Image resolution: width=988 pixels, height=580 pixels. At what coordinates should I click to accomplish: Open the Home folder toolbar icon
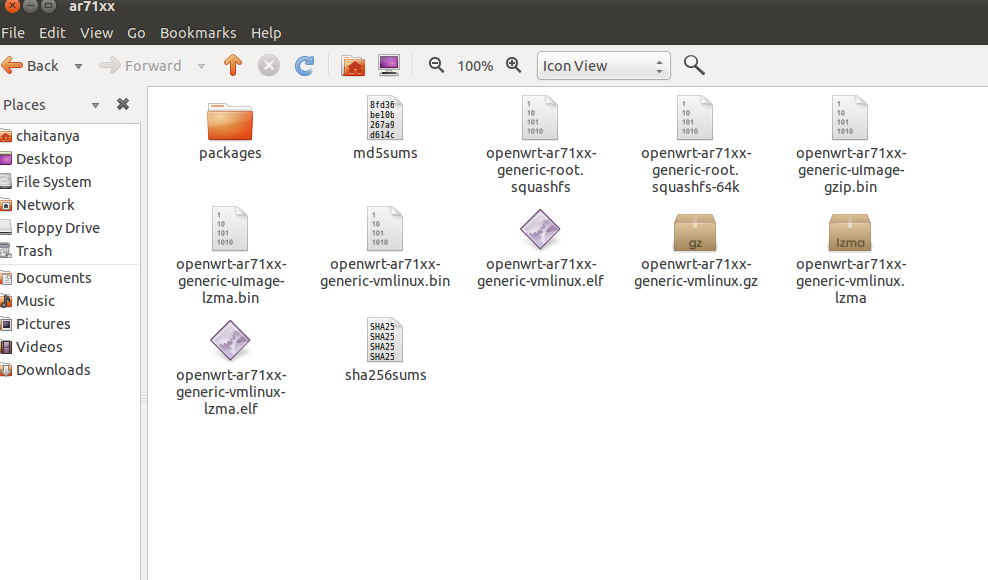click(x=353, y=66)
